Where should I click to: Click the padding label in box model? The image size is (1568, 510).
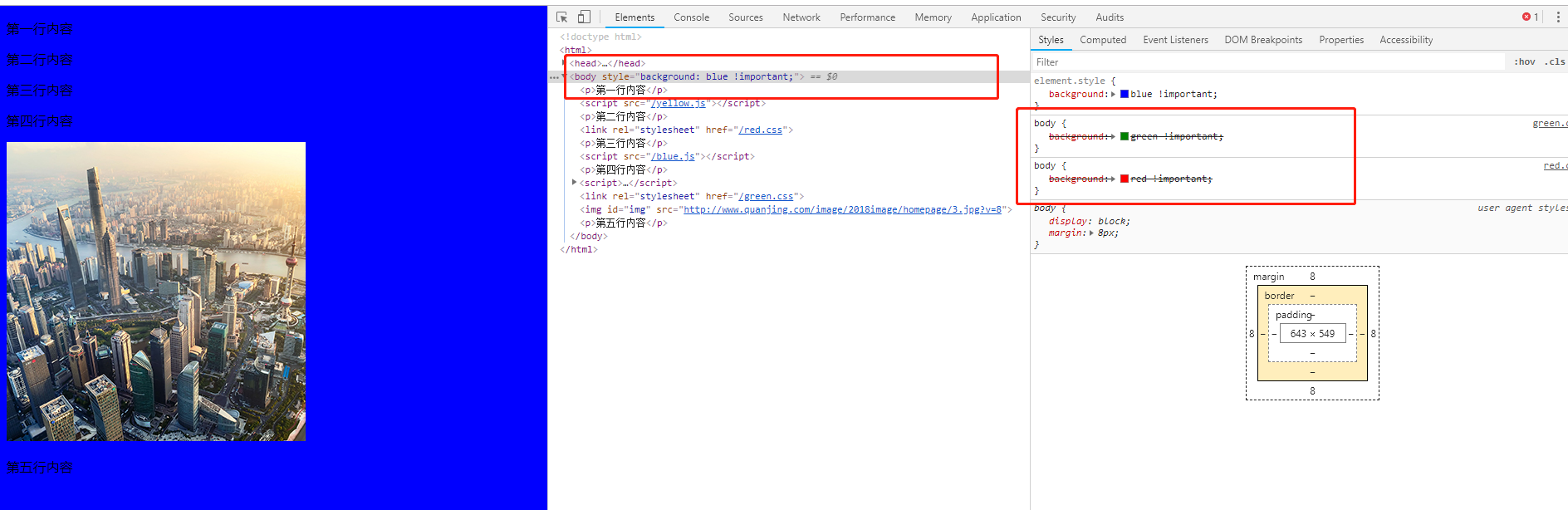tap(1294, 315)
